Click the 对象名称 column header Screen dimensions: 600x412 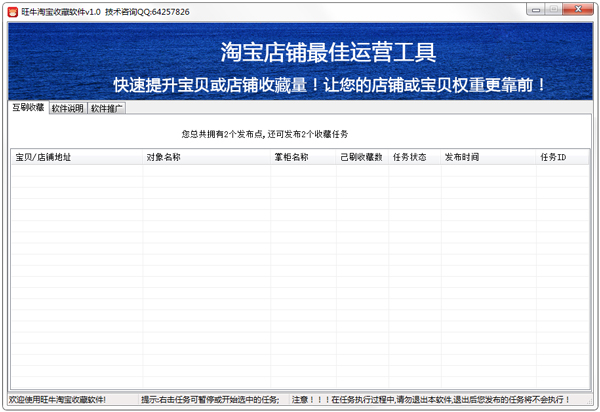click(x=206, y=157)
